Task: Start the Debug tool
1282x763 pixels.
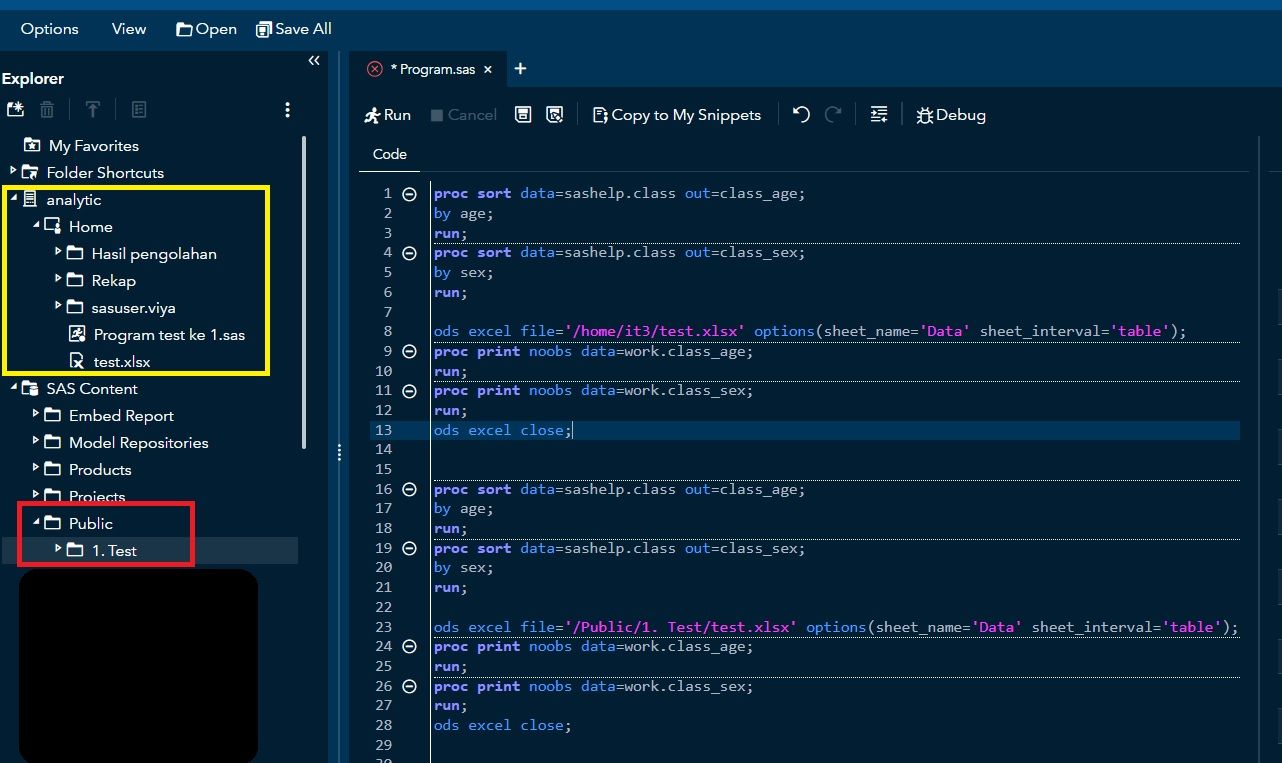Action: (950, 115)
